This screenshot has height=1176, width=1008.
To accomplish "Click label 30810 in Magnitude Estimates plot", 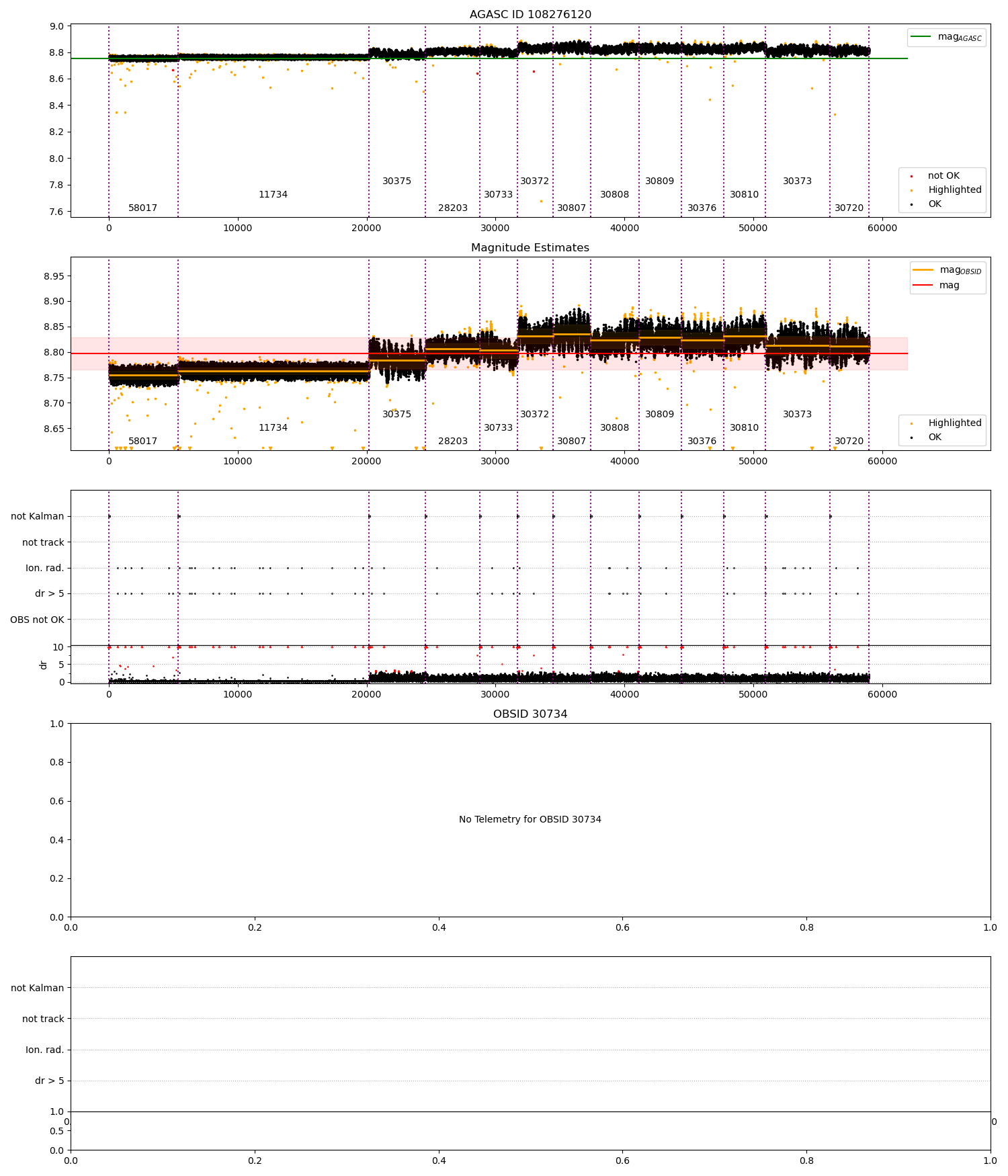I will (744, 428).
